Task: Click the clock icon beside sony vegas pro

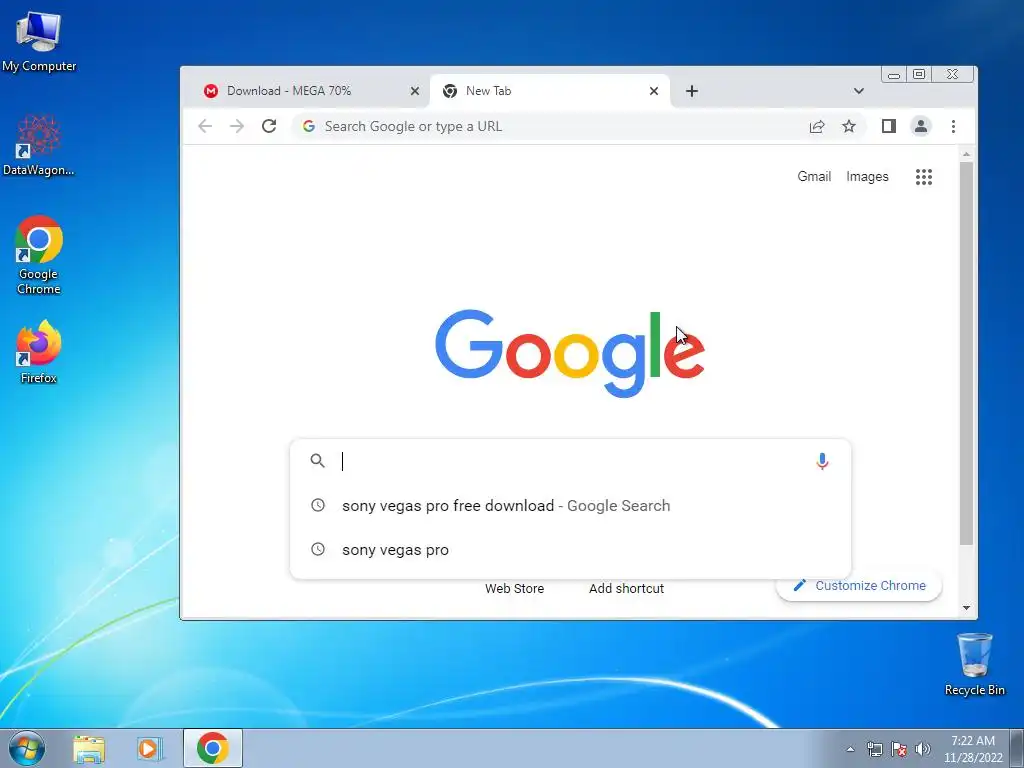Action: point(317,549)
